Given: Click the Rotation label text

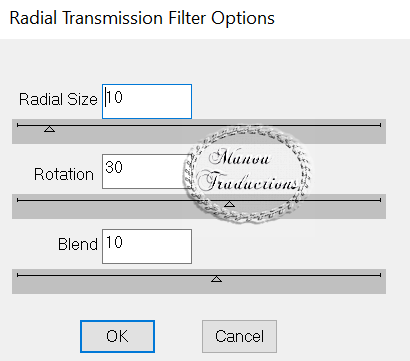Looking at the screenshot, I should coord(64,174).
